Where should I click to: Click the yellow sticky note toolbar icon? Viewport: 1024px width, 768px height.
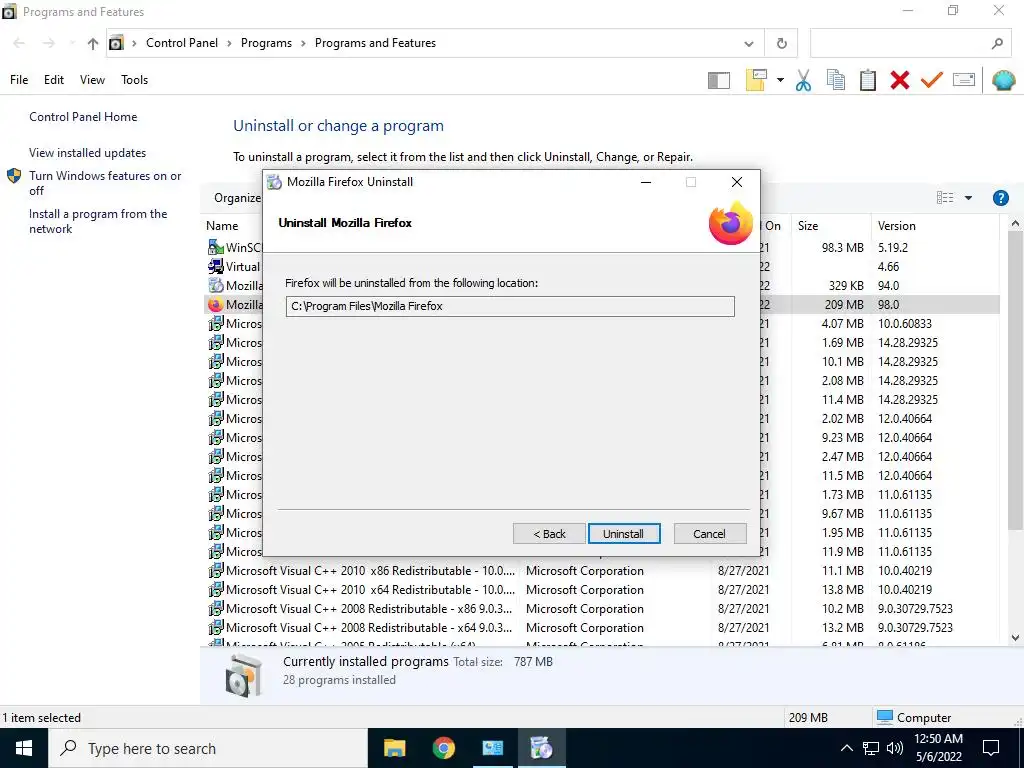756,80
